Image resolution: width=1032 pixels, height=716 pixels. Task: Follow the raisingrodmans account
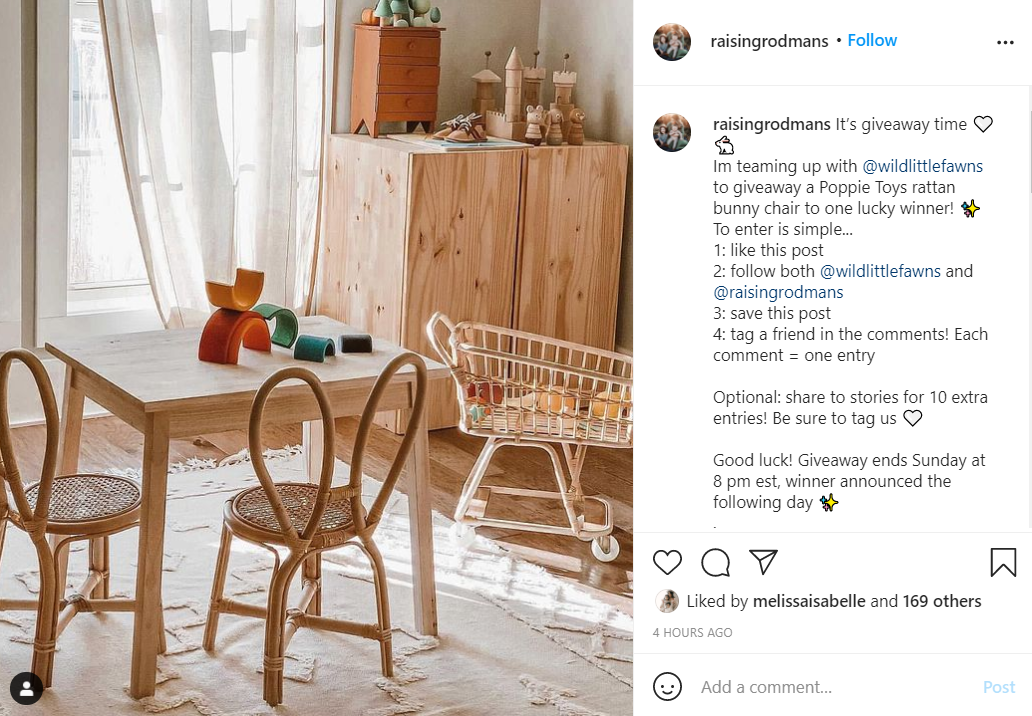[871, 40]
